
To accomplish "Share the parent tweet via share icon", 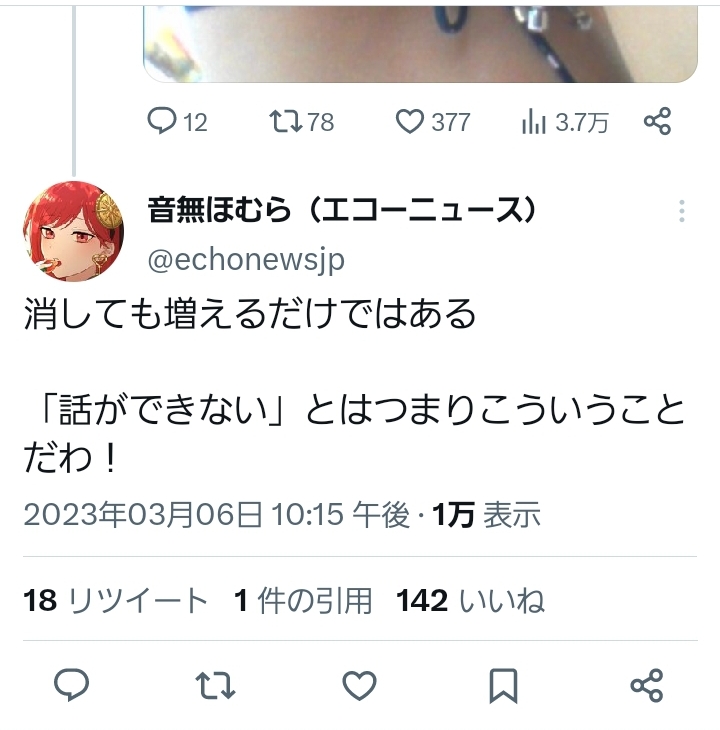I will click(x=658, y=122).
